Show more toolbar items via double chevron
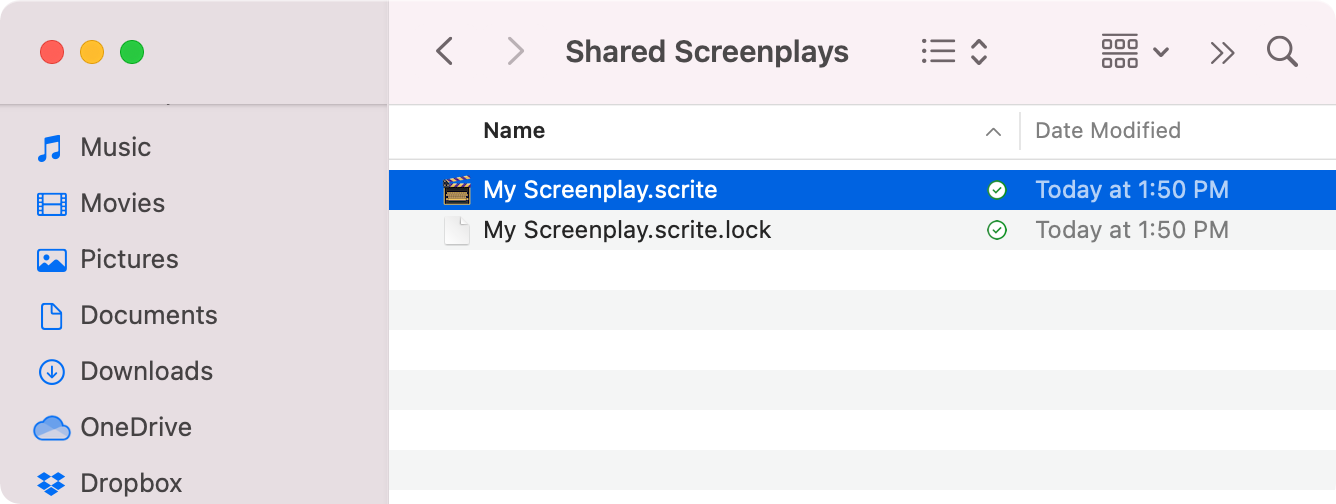This screenshot has width=1336, height=504. pos(1222,52)
